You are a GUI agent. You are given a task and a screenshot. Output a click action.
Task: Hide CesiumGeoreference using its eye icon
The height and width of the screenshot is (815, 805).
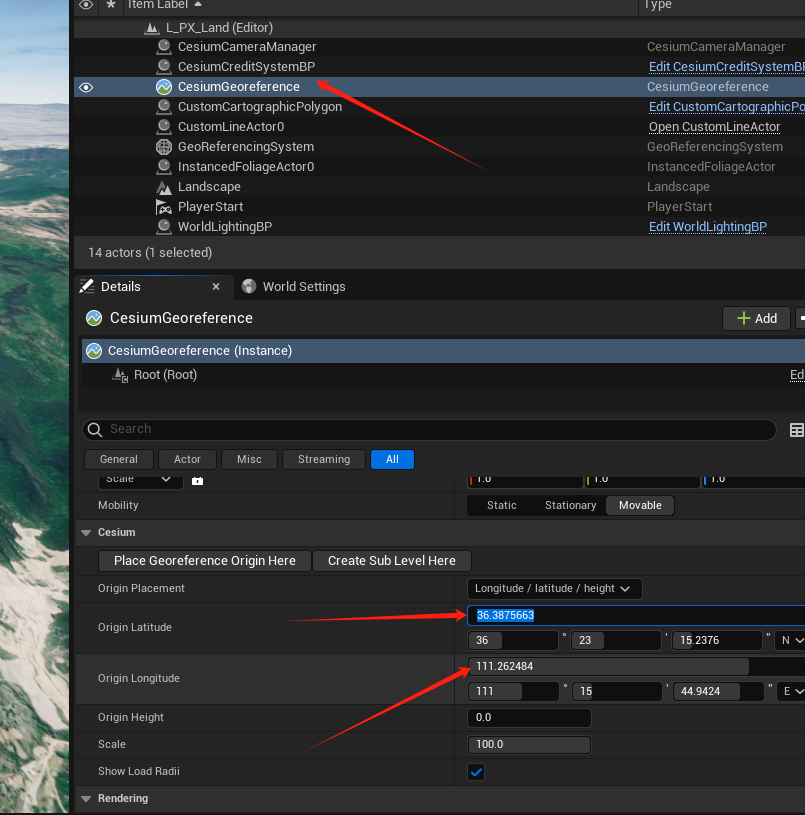point(86,87)
